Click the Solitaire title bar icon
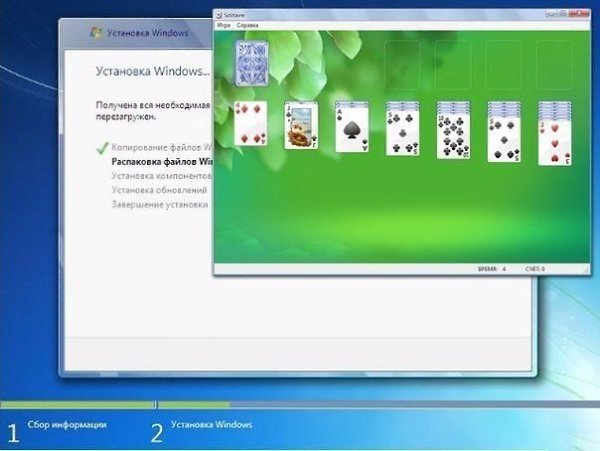The height and width of the screenshot is (451, 600). point(219,15)
